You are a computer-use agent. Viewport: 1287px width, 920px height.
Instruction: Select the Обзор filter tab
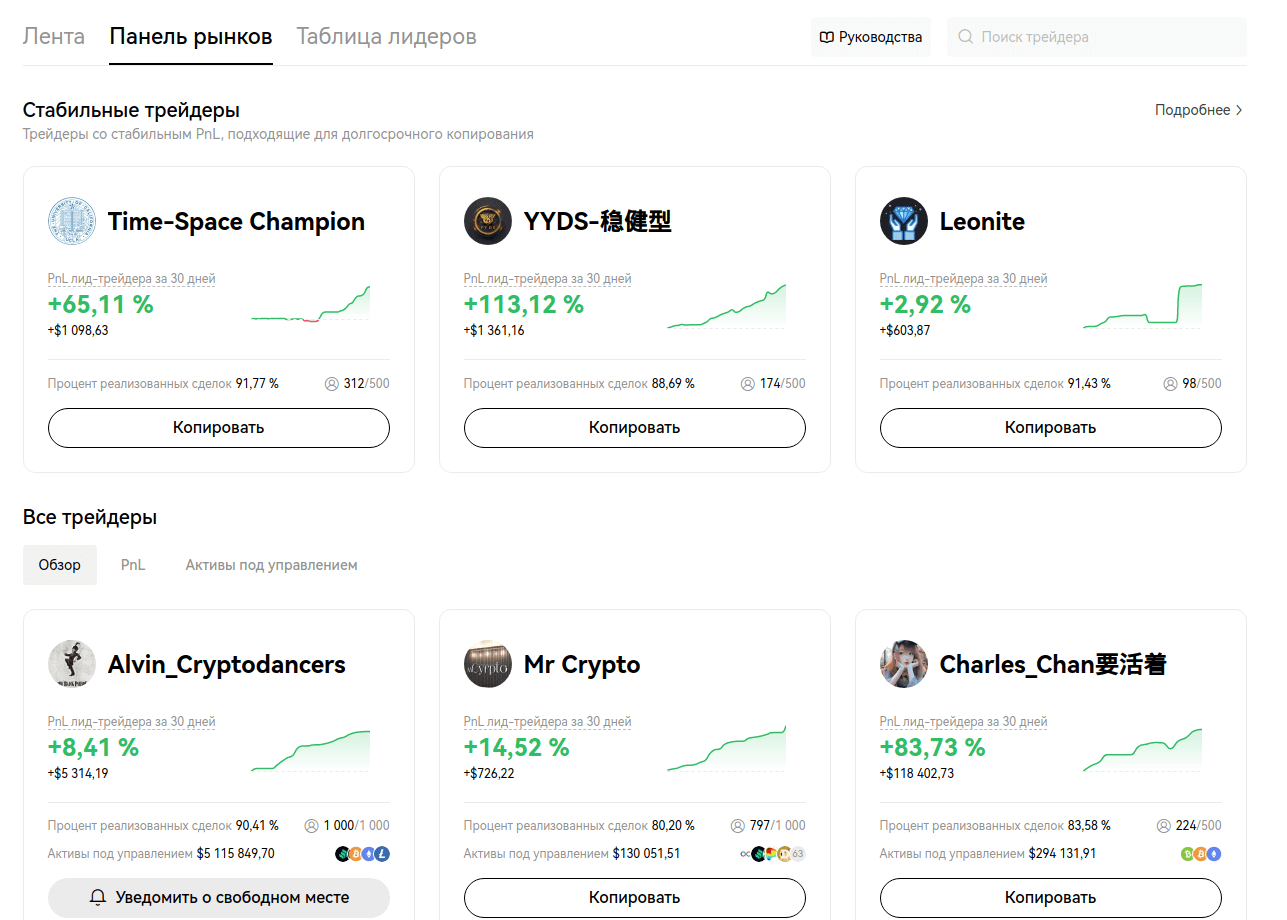click(x=60, y=565)
